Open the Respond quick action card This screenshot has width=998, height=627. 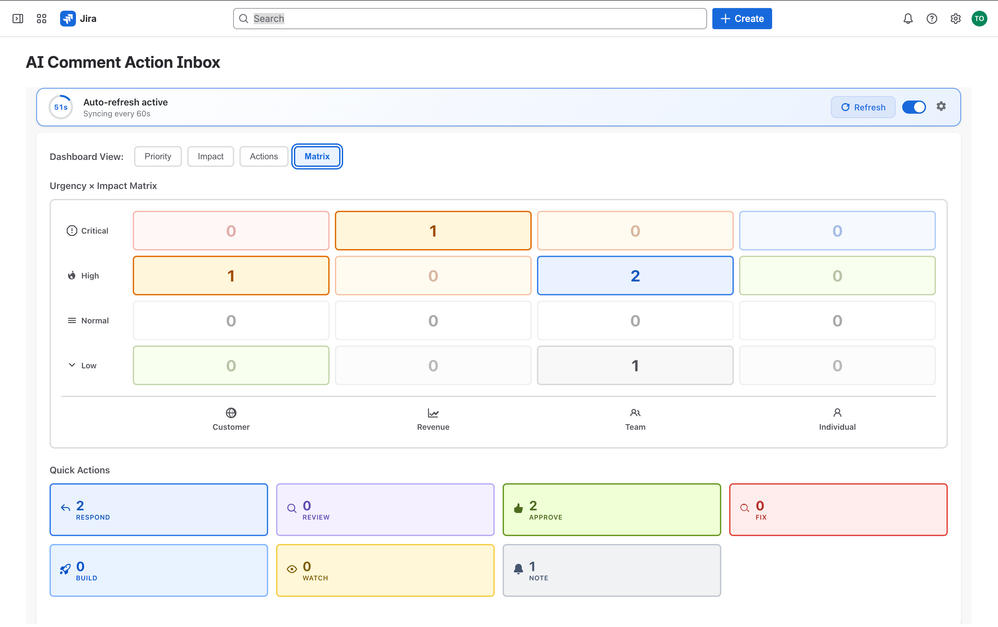[158, 509]
